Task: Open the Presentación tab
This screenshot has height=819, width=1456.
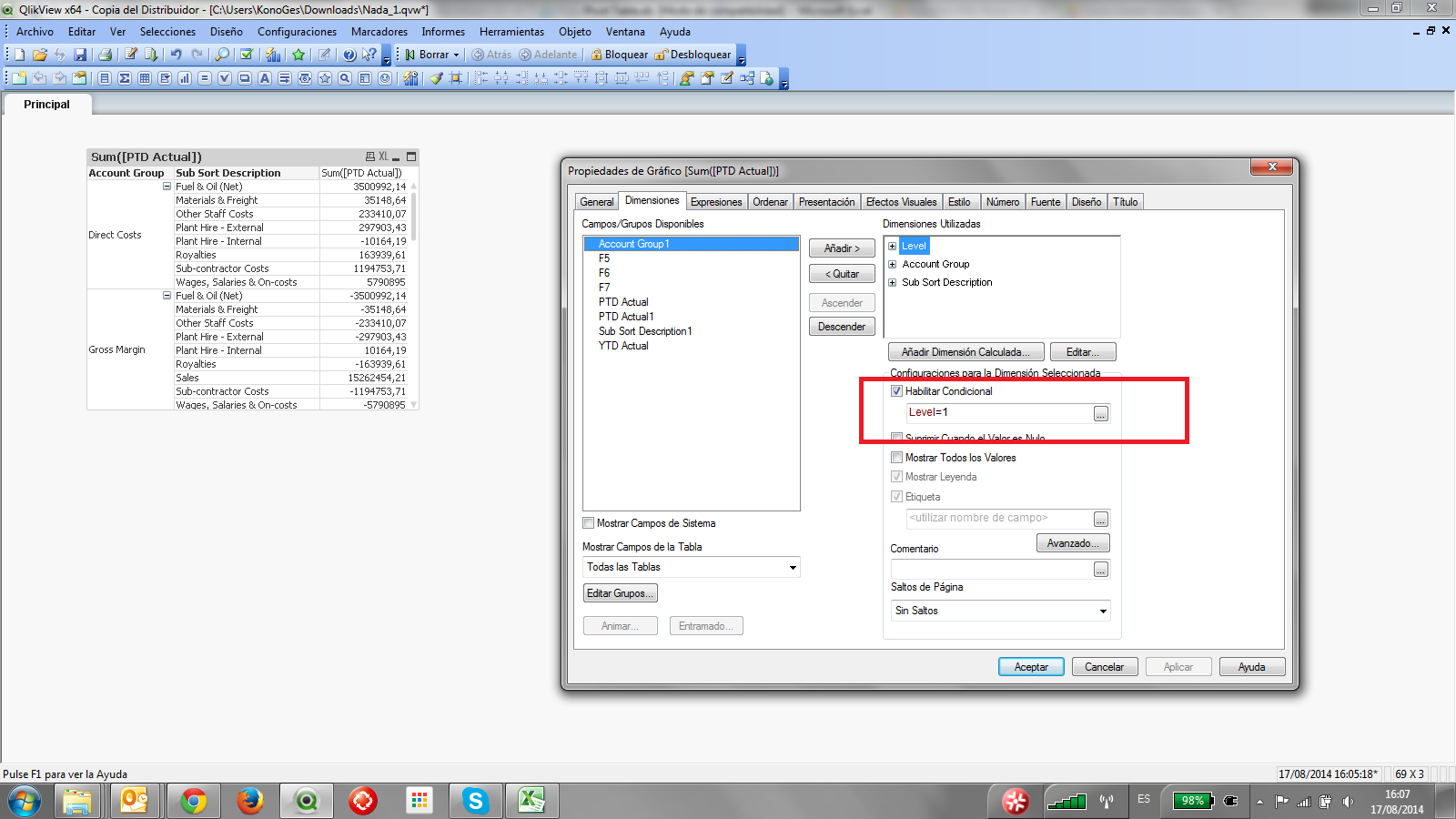Action: coord(827,202)
